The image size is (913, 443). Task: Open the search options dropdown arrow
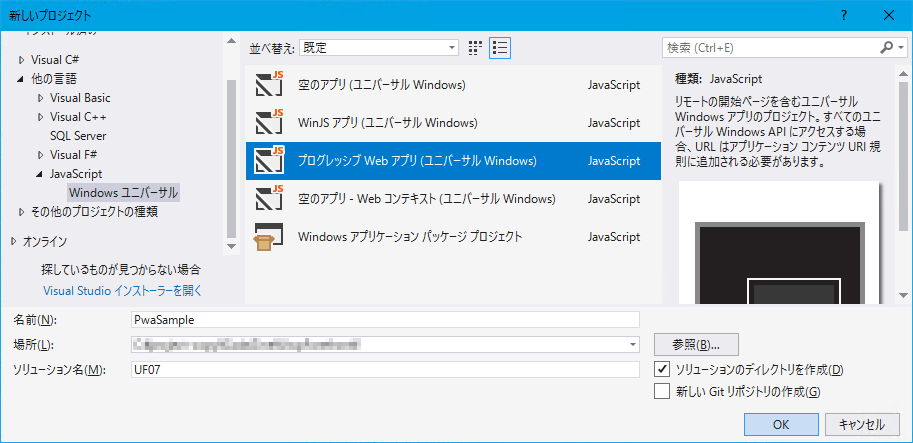(901, 48)
